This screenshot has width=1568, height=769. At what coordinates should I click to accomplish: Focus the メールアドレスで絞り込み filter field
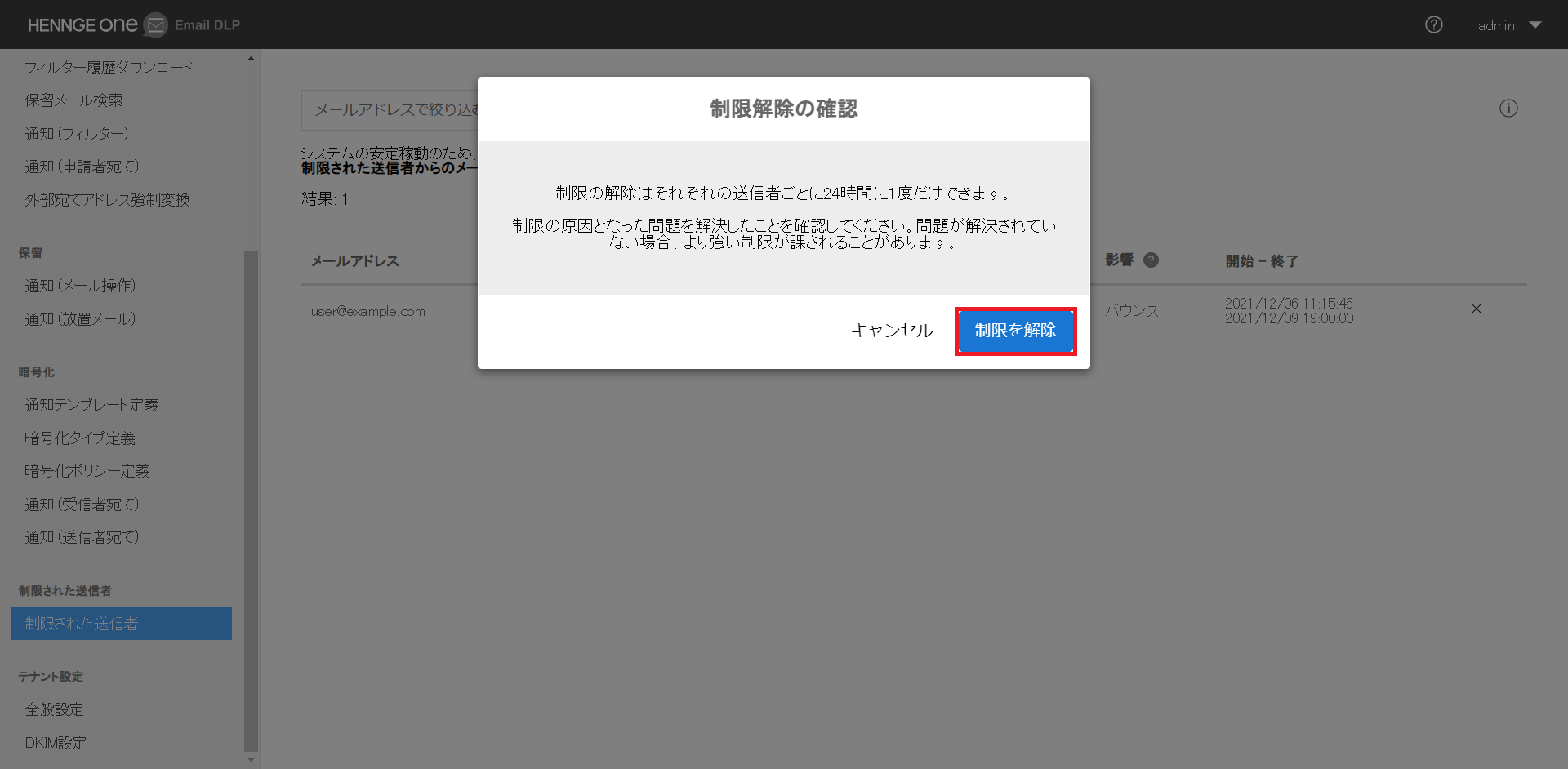click(x=390, y=109)
